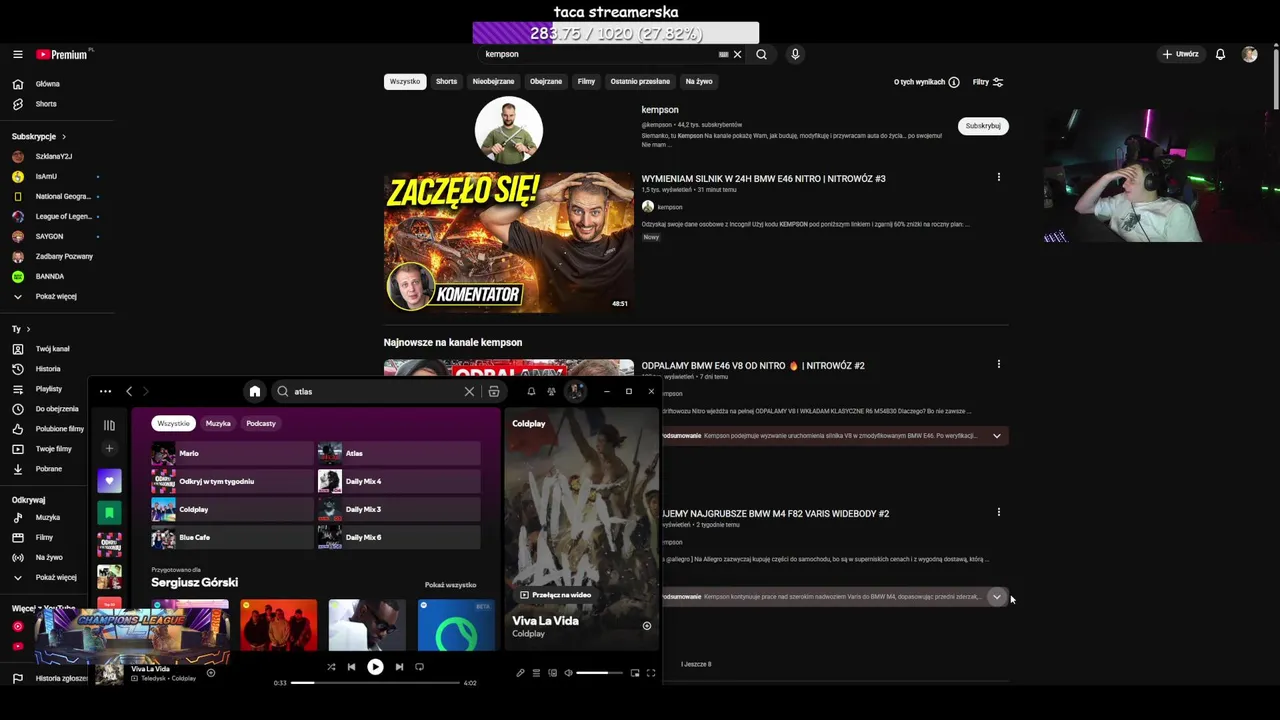1280x720 pixels.
Task: Open Spotify connect to a device icon
Action: (552, 673)
